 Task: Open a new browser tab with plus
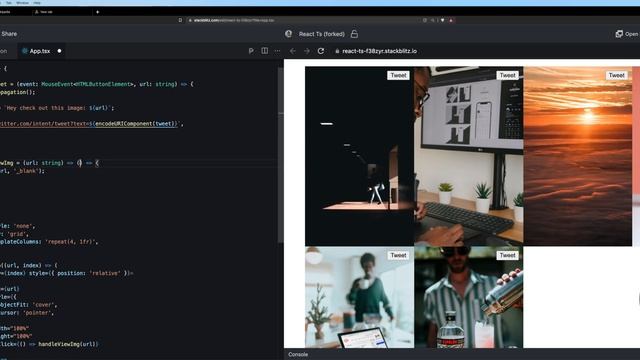[97, 12]
